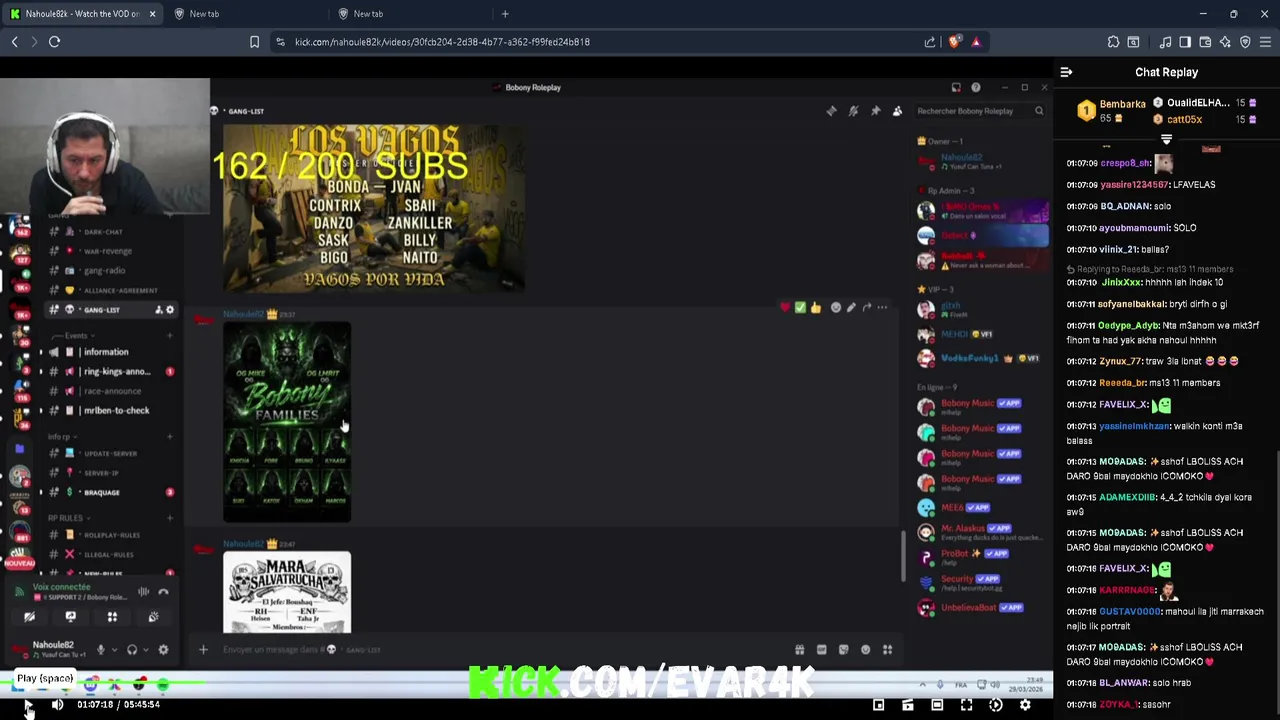The image size is (1280, 720).
Task: Open the Brave Rewards triangle icon
Action: [x=976, y=42]
